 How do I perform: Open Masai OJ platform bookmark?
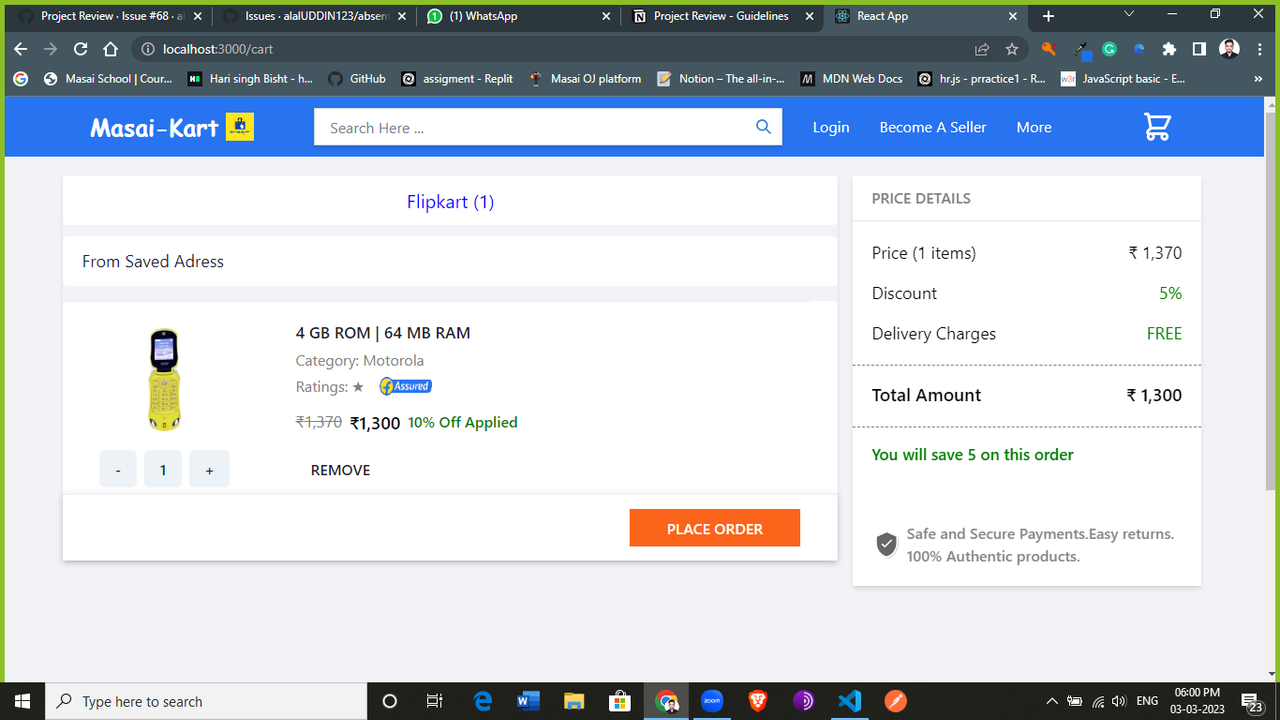pyautogui.click(x=585, y=78)
